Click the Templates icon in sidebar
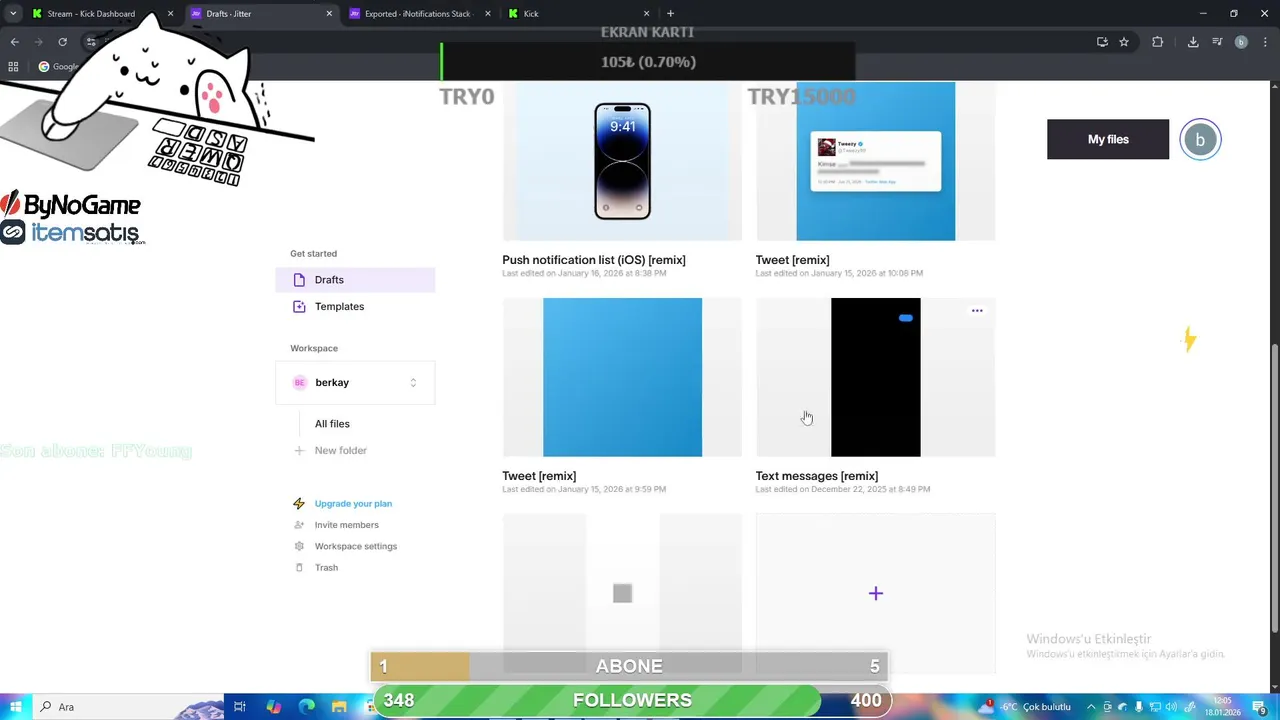The width and height of the screenshot is (1280, 720). pyautogui.click(x=299, y=306)
